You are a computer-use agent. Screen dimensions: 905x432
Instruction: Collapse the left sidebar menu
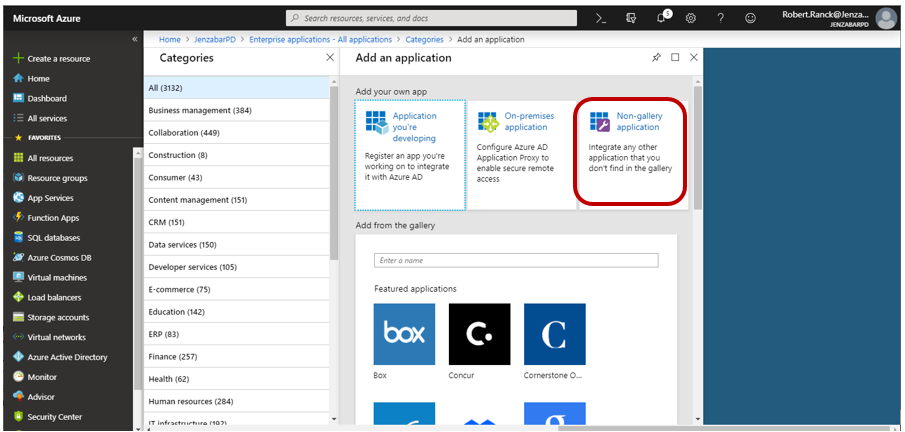[135, 39]
